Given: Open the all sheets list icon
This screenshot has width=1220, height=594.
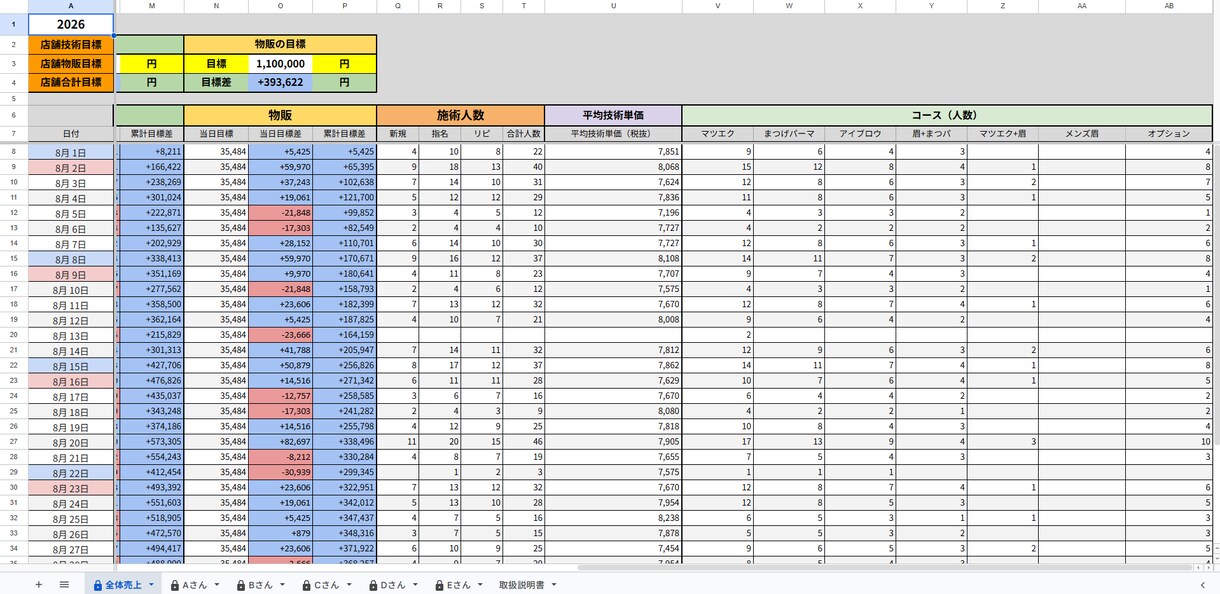Looking at the screenshot, I should click(x=64, y=584).
